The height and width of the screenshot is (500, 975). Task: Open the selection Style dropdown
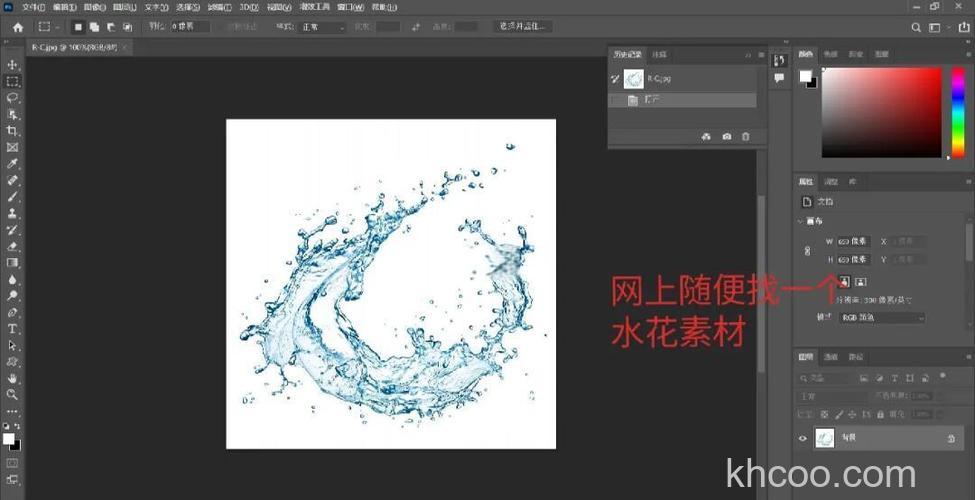click(x=323, y=27)
